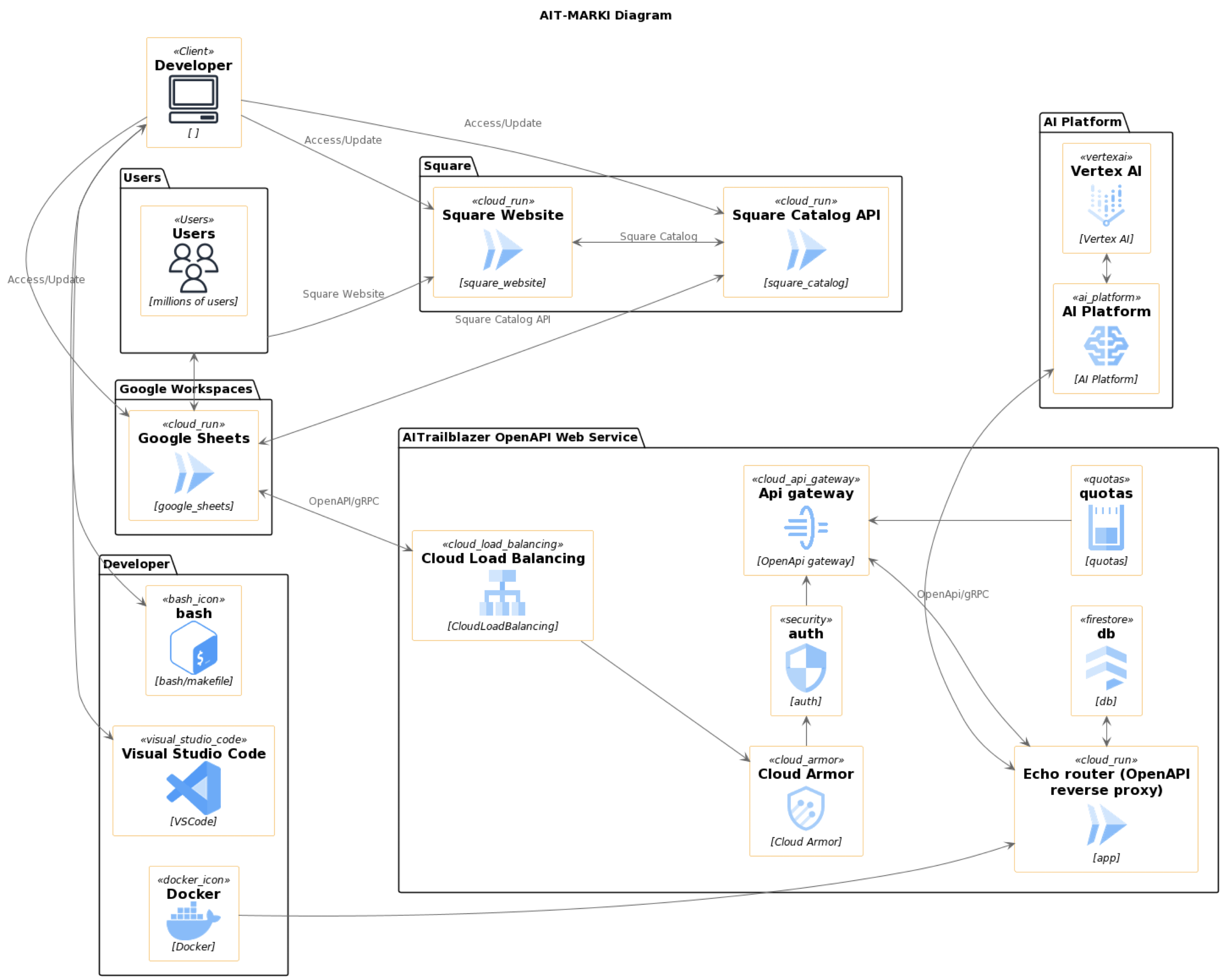The image size is (1223, 980).
Task: Click the Developer computer icon
Action: coord(193,100)
